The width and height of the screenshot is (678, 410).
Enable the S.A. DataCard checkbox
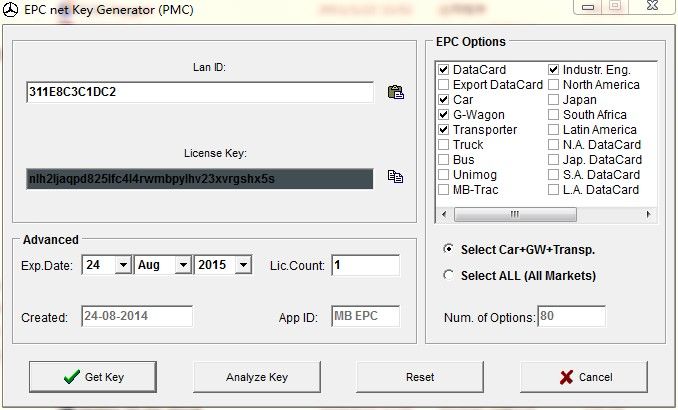553,174
